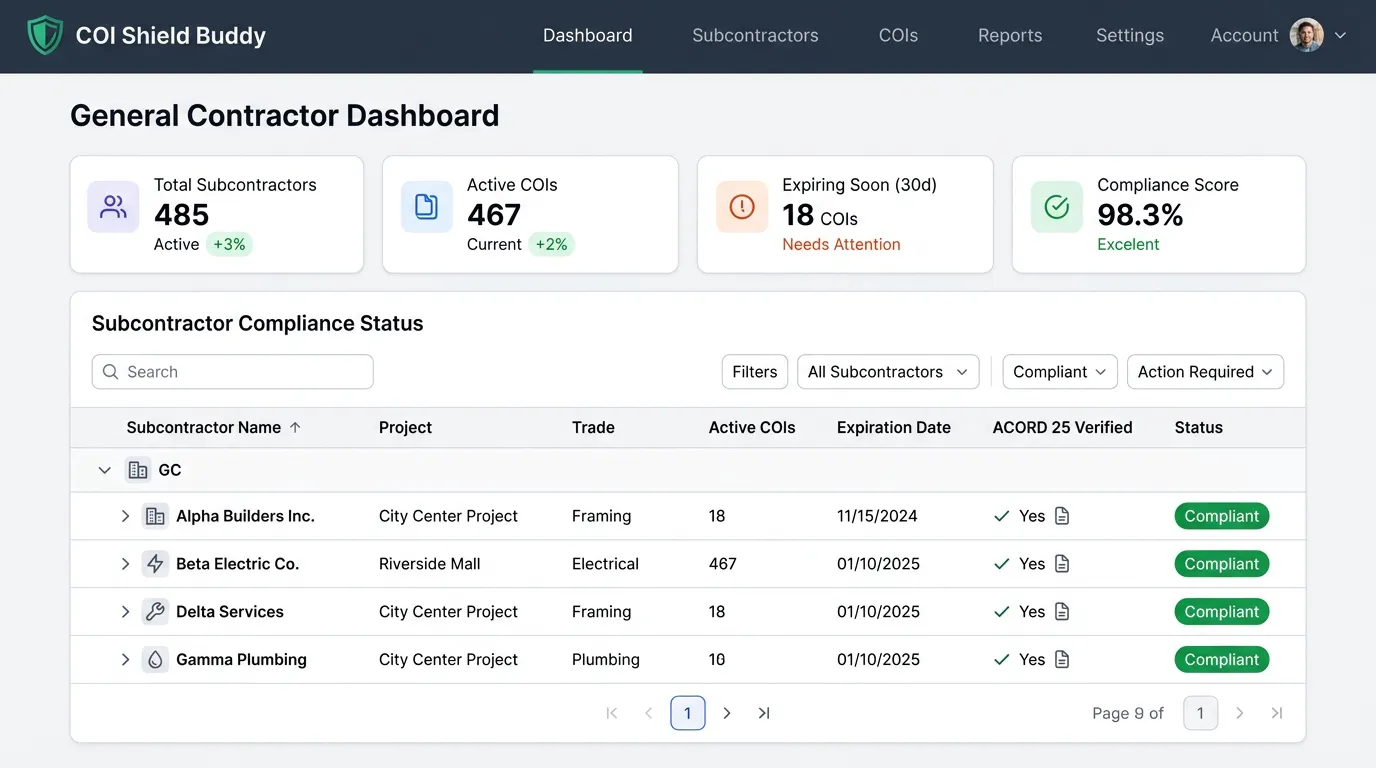Click the Filters button
The width and height of the screenshot is (1376, 768).
click(x=755, y=372)
